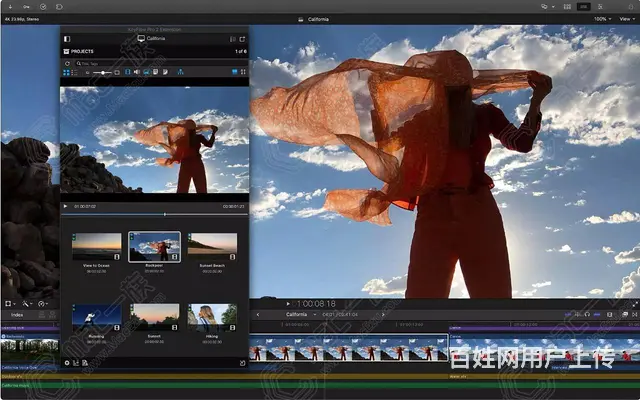The height and width of the screenshot is (400, 640).
Task: Switch KeyFlow browser to grid view
Action: pyautogui.click(x=68, y=73)
